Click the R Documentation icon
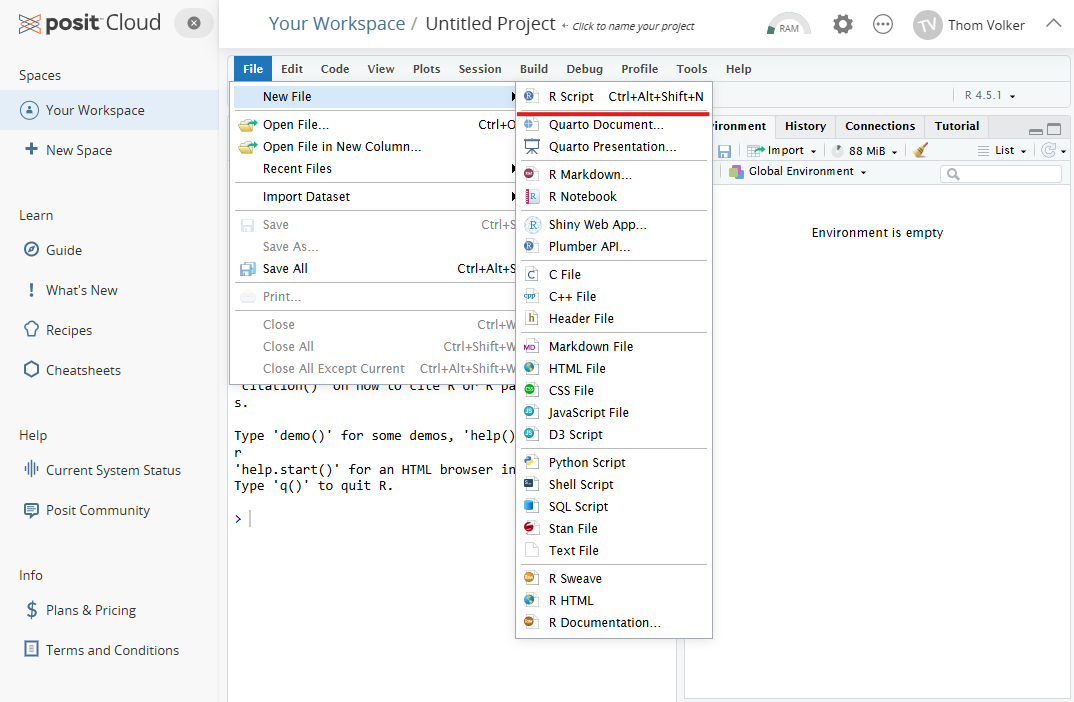 (x=530, y=622)
